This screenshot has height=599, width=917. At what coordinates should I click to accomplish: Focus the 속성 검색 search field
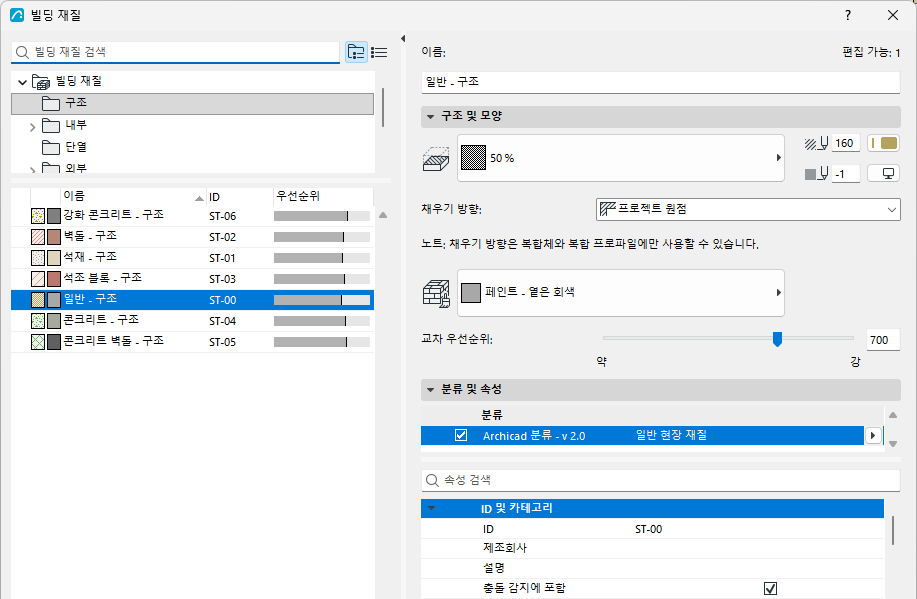pyautogui.click(x=660, y=480)
